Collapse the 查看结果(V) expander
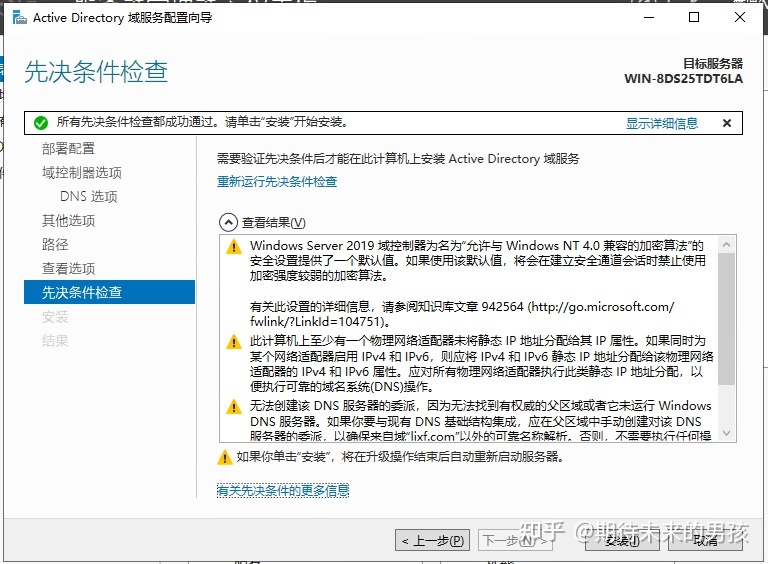Viewport: 768px width, 564px height. (228, 222)
